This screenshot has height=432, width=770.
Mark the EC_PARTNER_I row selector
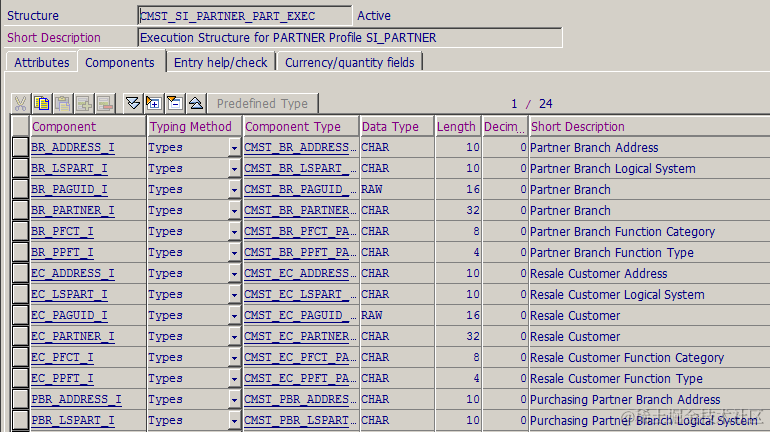(21, 337)
